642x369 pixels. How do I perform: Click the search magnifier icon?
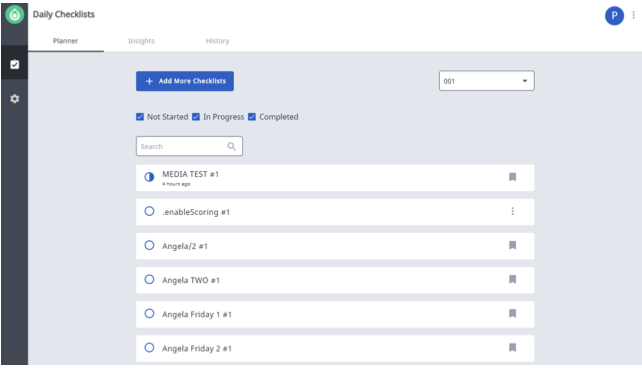pos(231,146)
